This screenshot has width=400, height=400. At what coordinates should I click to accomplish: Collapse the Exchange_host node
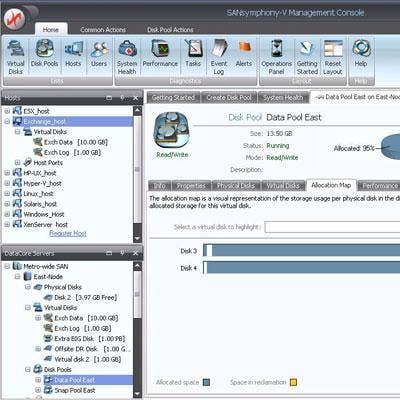7,121
